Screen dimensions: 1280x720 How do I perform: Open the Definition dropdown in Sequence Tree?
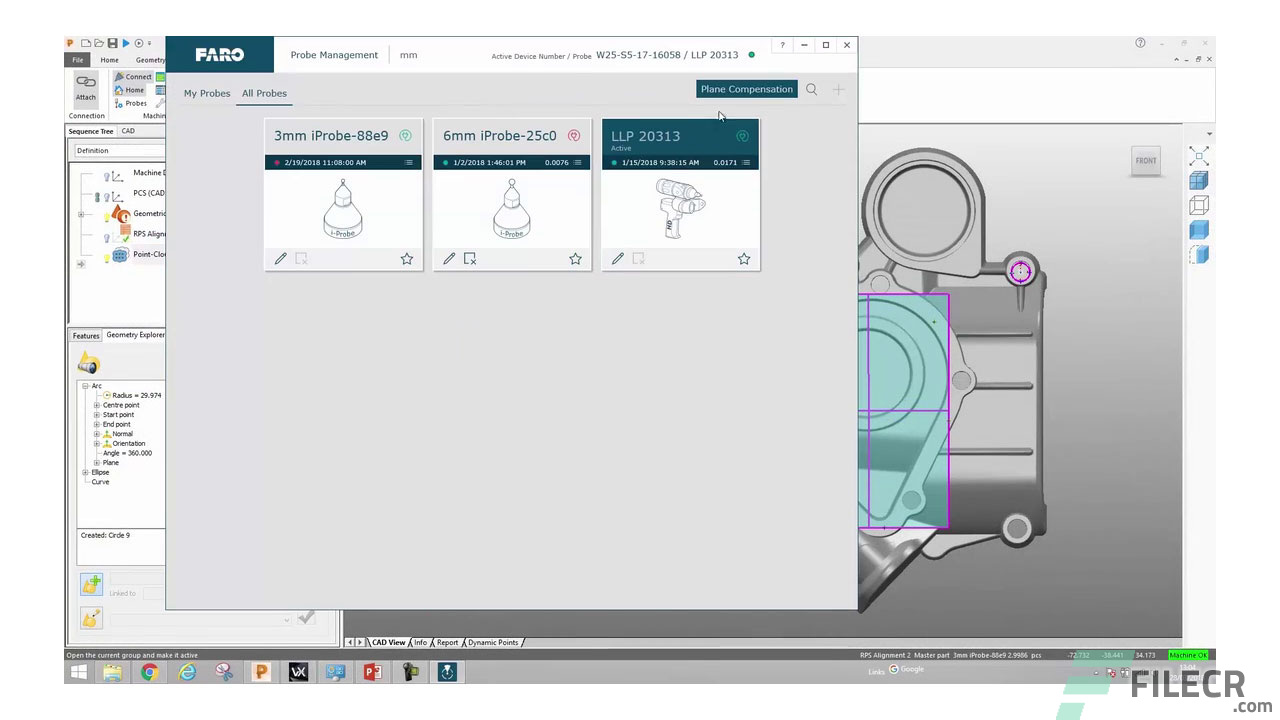(x=120, y=151)
